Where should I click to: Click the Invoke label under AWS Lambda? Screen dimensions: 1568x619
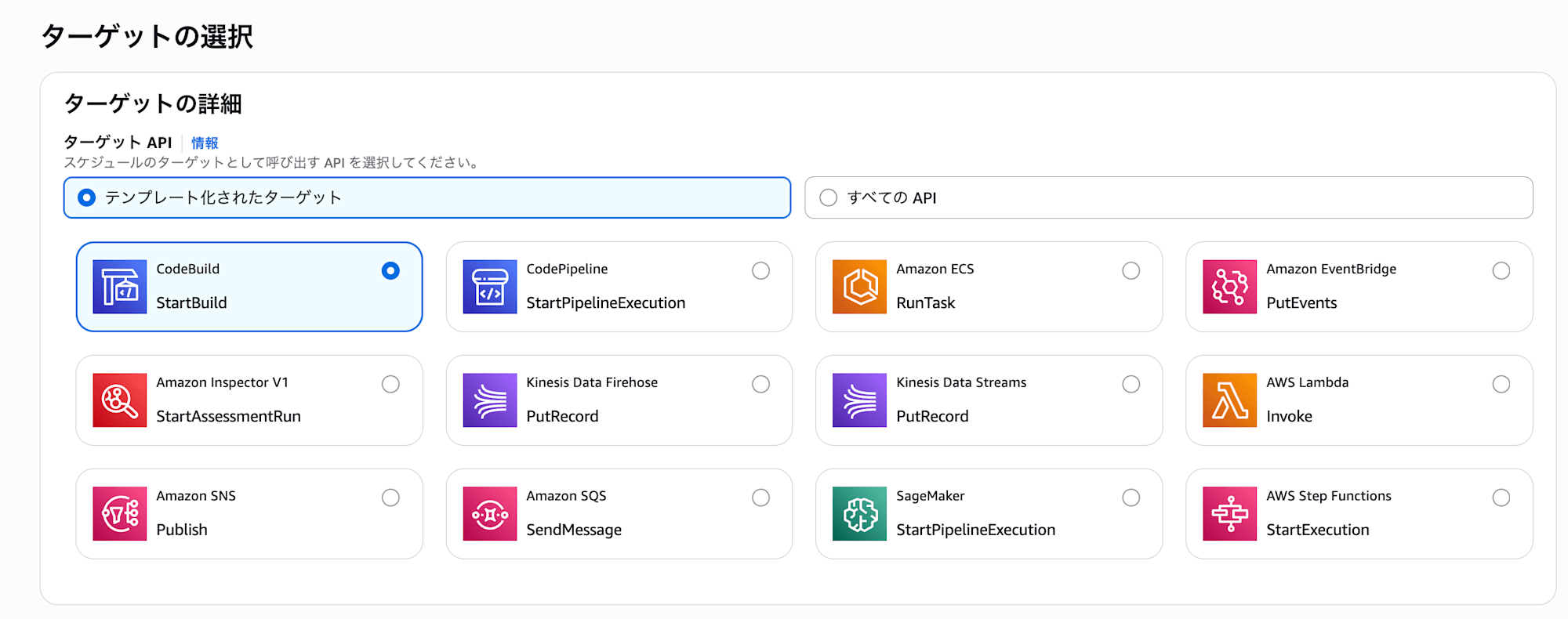(x=1290, y=416)
